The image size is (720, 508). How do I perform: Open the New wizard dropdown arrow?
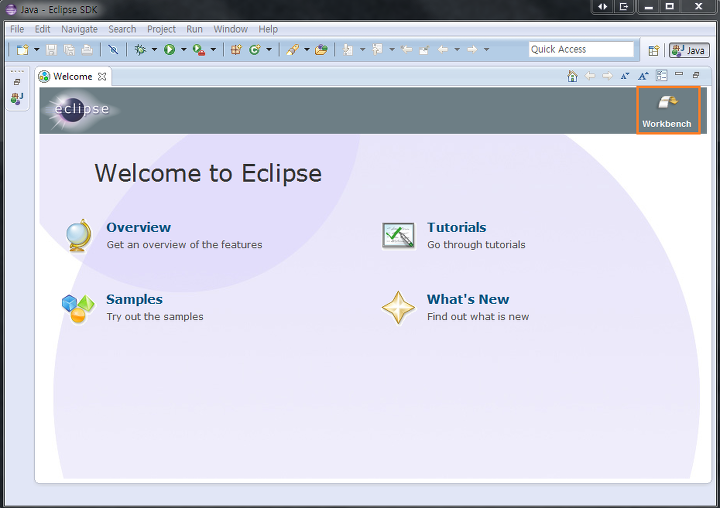click(37, 50)
